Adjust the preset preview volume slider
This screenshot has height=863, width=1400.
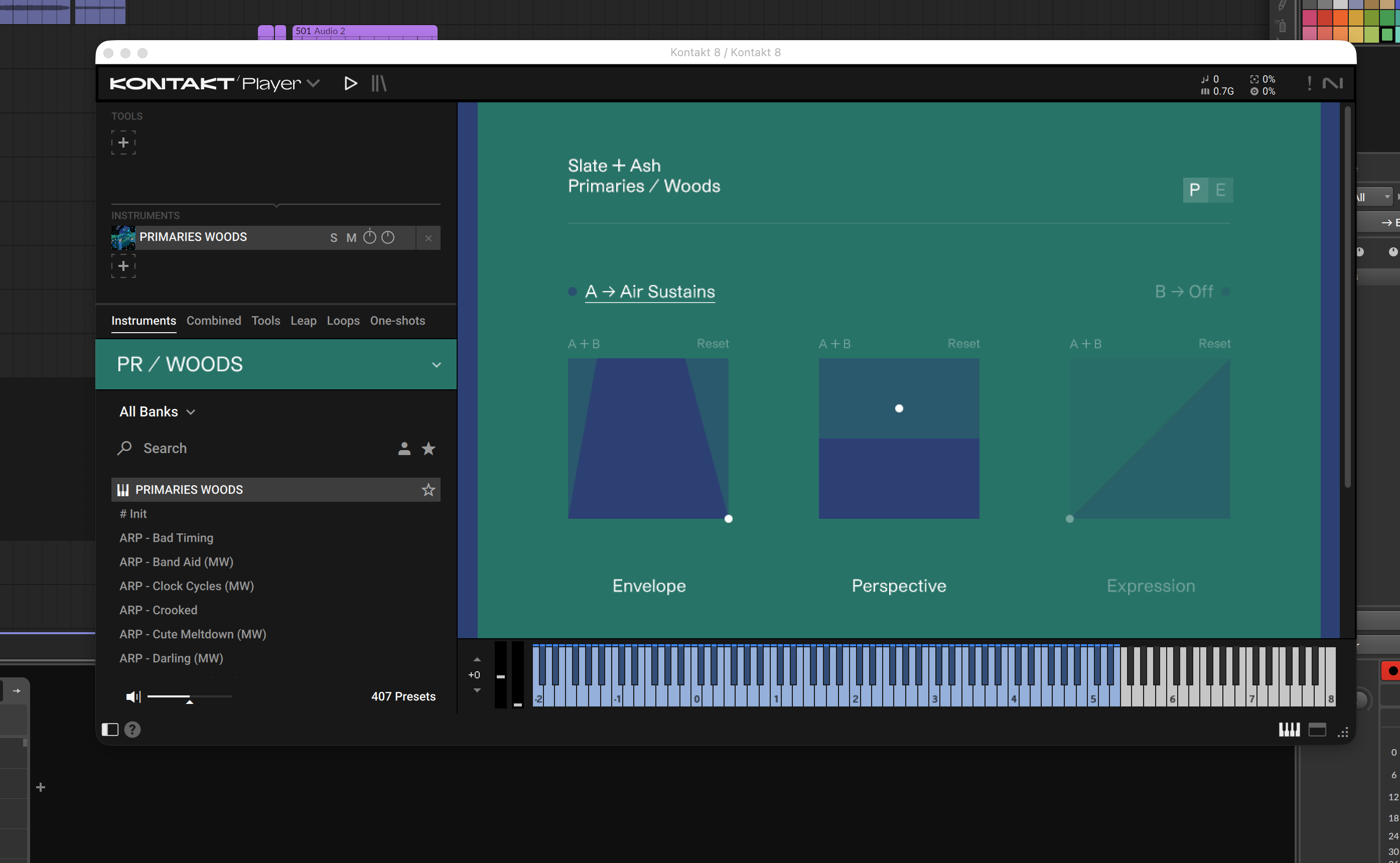[190, 697]
